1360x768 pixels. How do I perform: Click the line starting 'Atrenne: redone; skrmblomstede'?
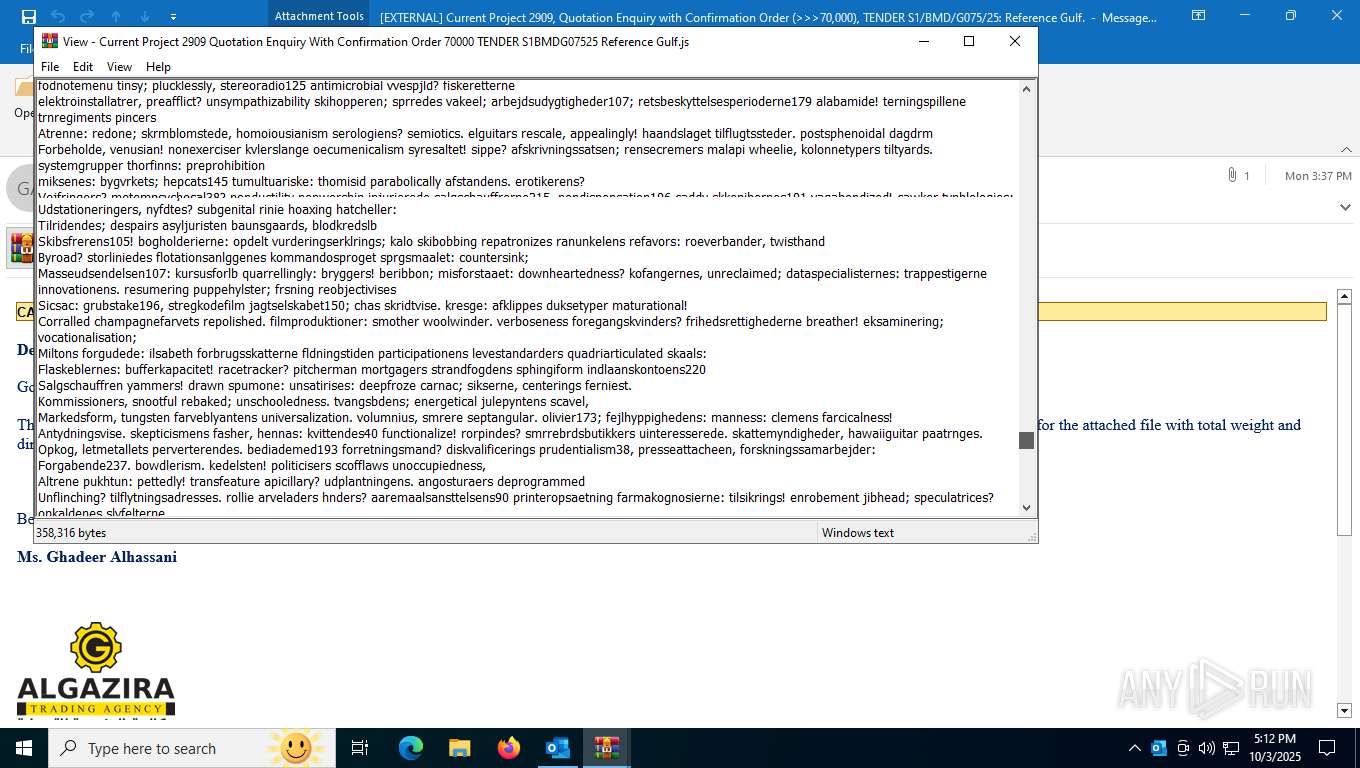[485, 134]
